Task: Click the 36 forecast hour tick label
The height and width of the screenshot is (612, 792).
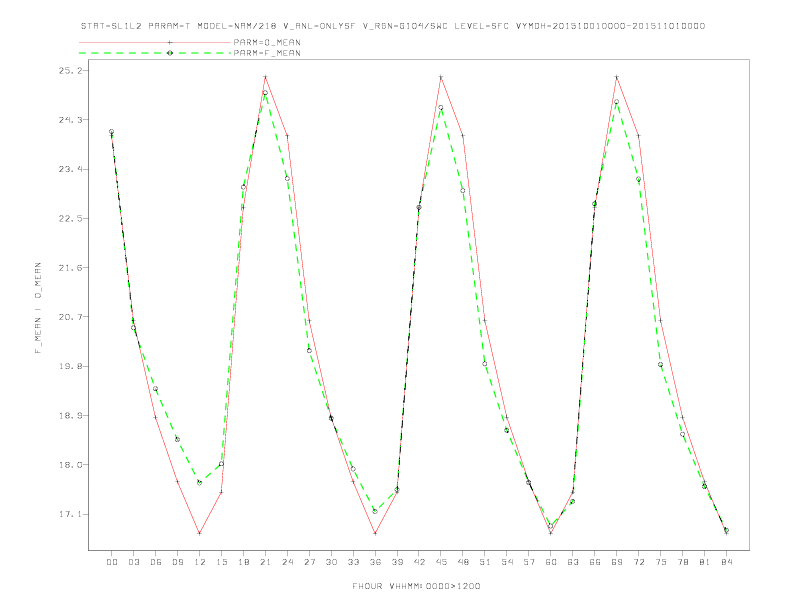Action: [375, 562]
